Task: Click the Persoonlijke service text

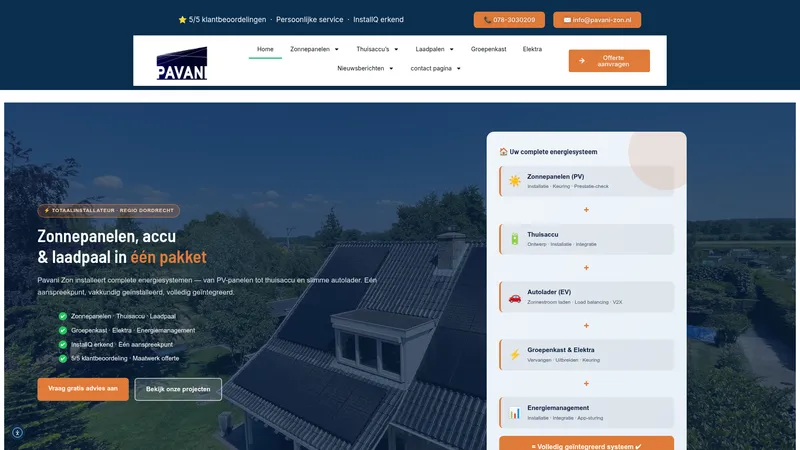Action: [x=310, y=19]
